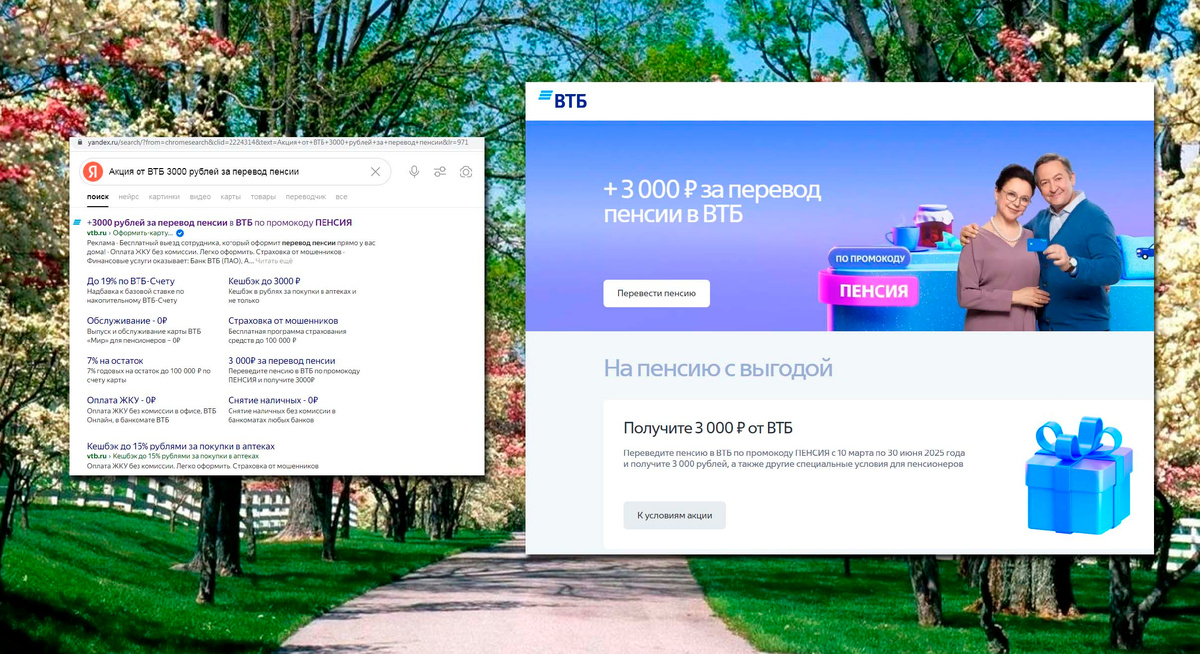The image size is (1200, 654).
Task: Click the red Yandex logo icon
Action: tap(94, 171)
